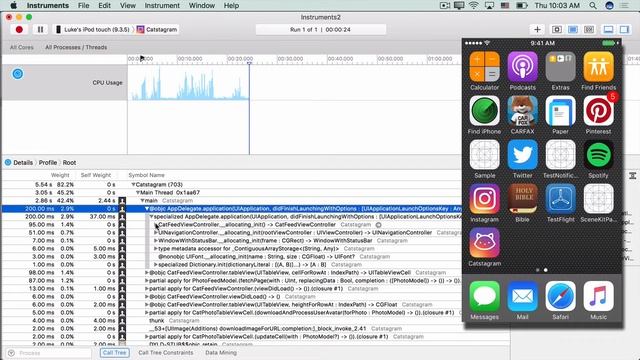Image resolution: width=640 pixels, height=360 pixels.
Task: Open the Instagram app
Action: point(484,199)
